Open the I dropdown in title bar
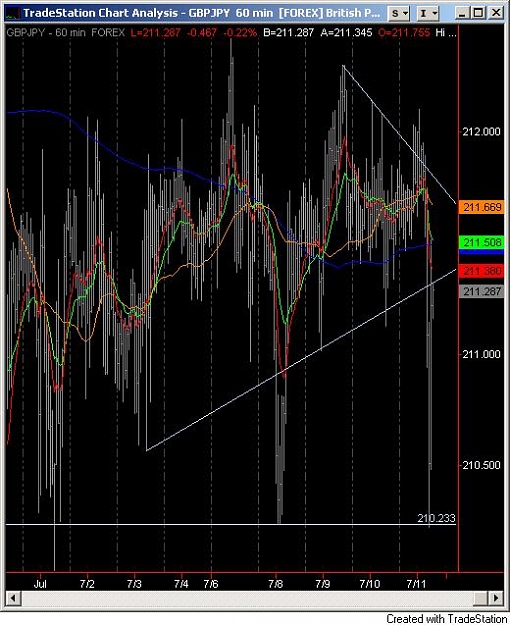The width and height of the screenshot is (510, 625). pos(428,14)
